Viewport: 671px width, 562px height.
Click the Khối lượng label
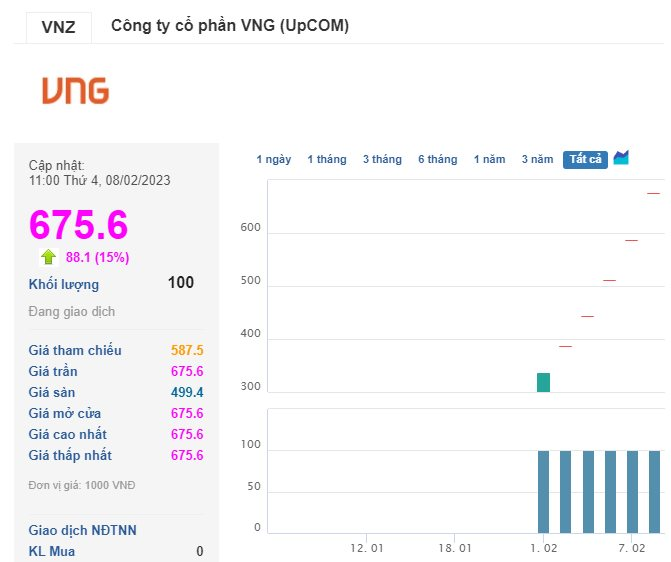[64, 285]
